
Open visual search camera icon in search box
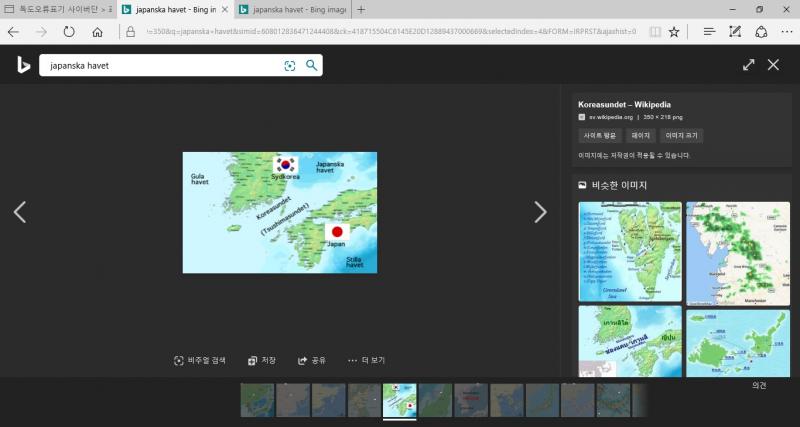[290, 66]
